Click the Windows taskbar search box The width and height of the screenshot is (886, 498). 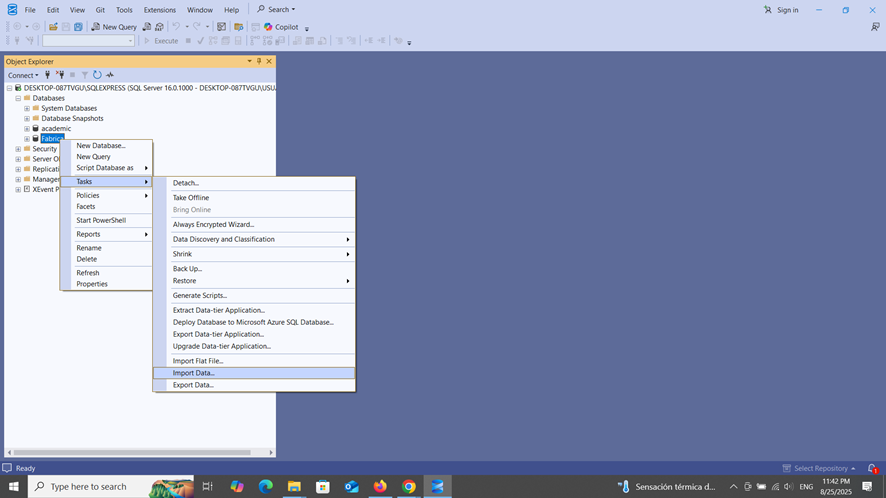111,486
